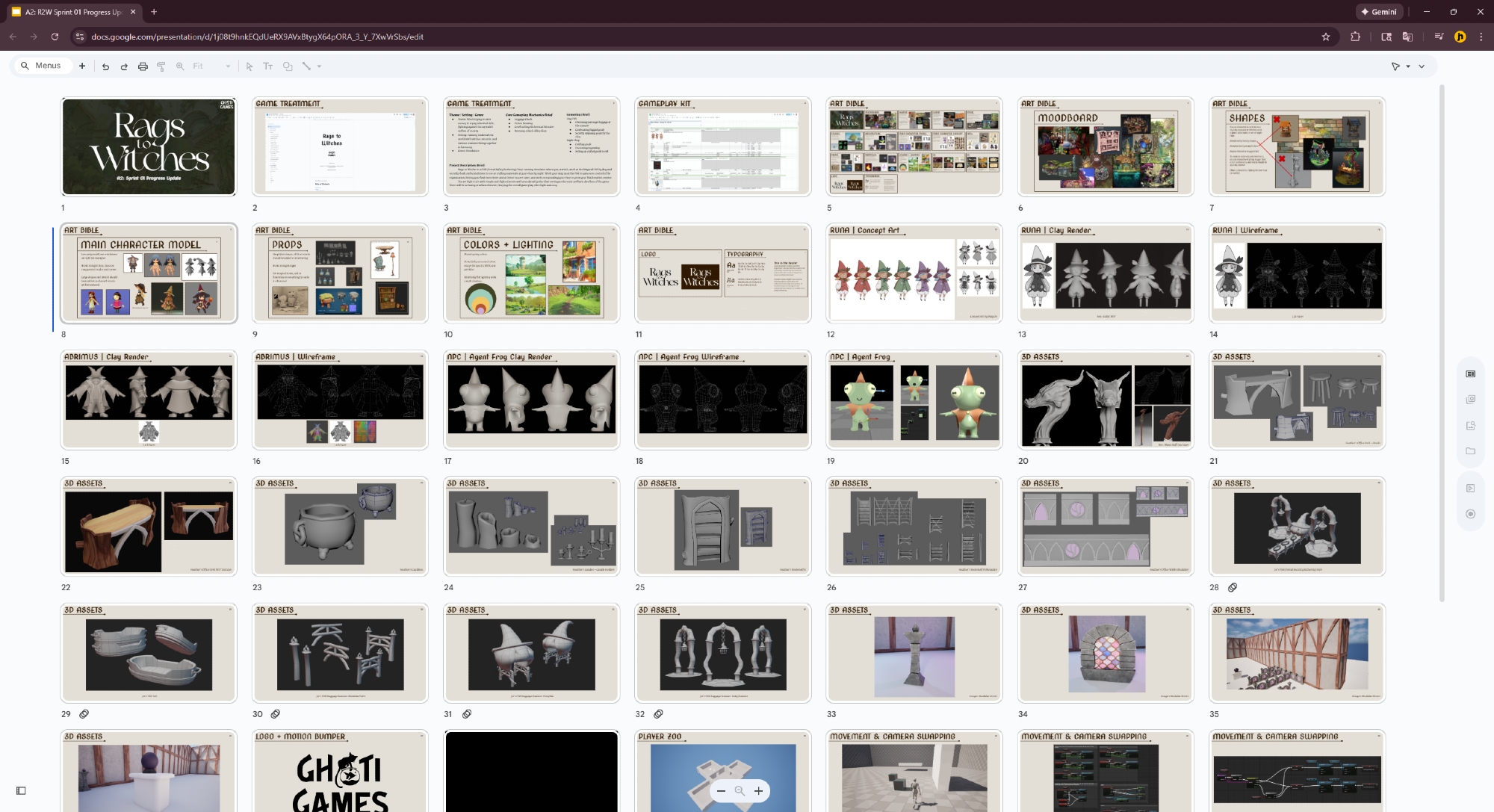Select slide 12 RUNA Concept Art thumbnail
The width and height of the screenshot is (1494, 812).
914,273
